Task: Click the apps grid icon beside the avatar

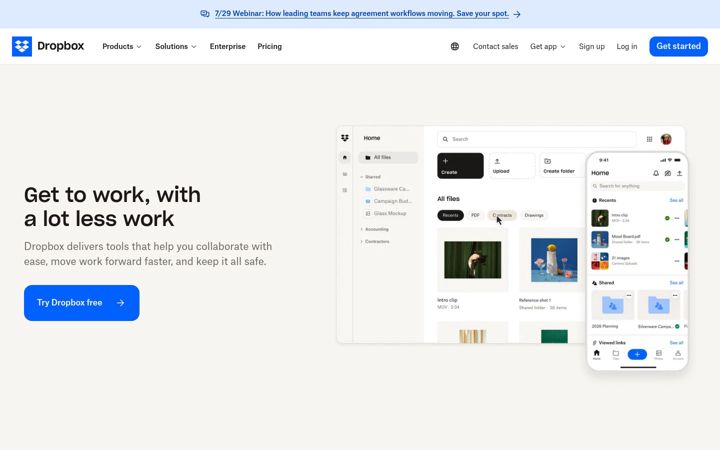Action: [x=649, y=139]
